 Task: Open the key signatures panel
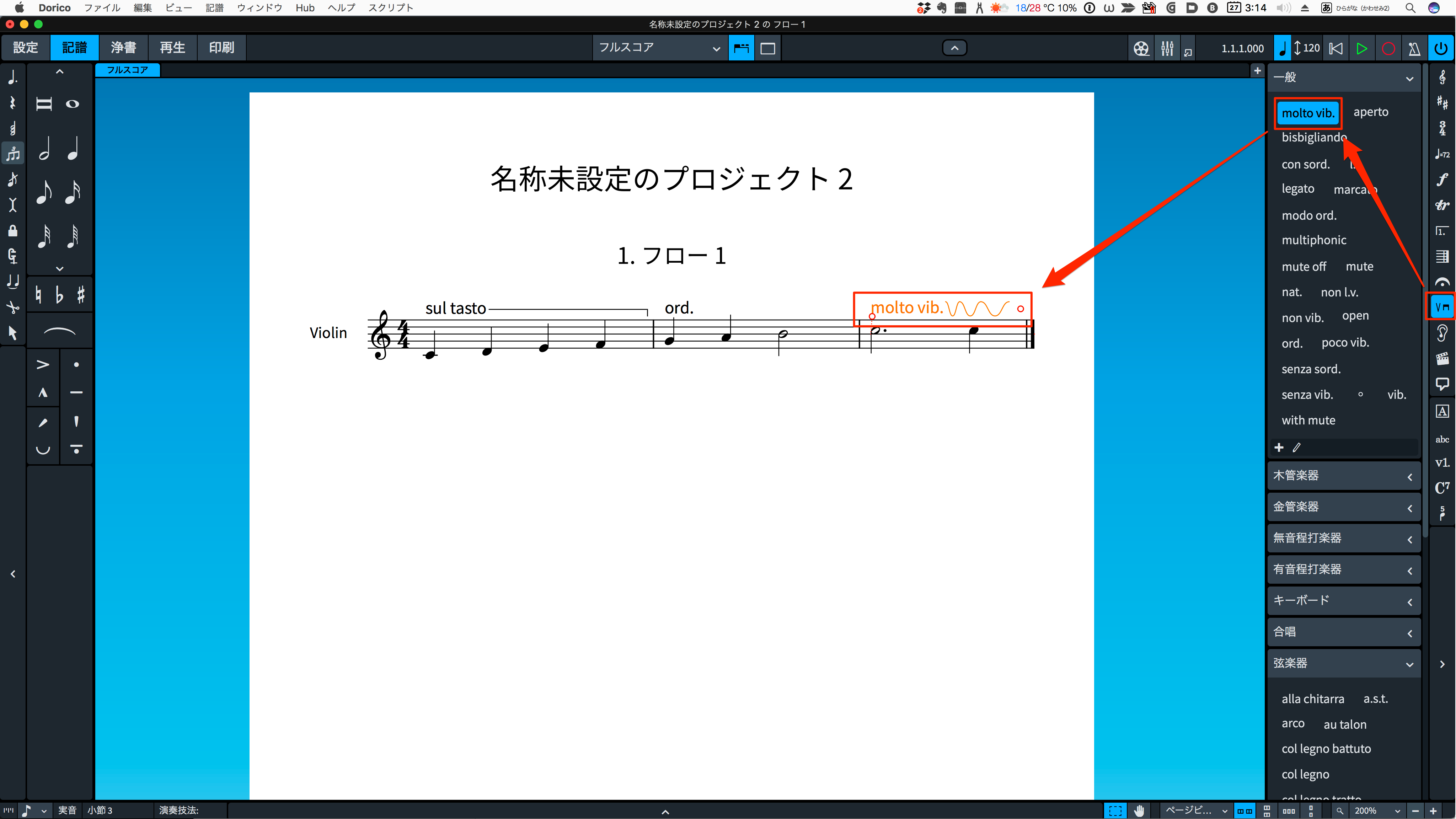[1442, 103]
